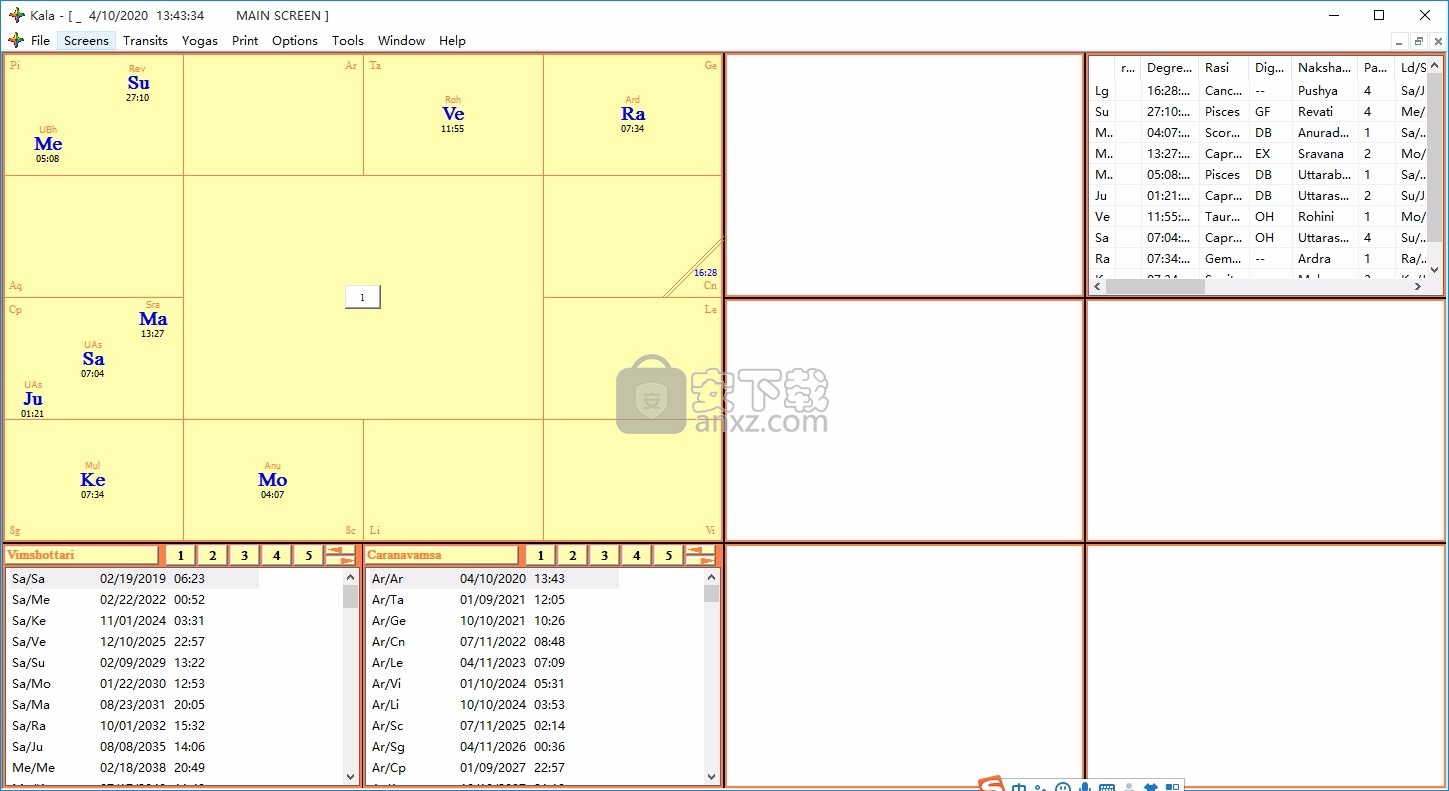The width and height of the screenshot is (1449, 791).
Task: Click the Rahu (Ra) planet in Gemini
Action: [x=632, y=114]
